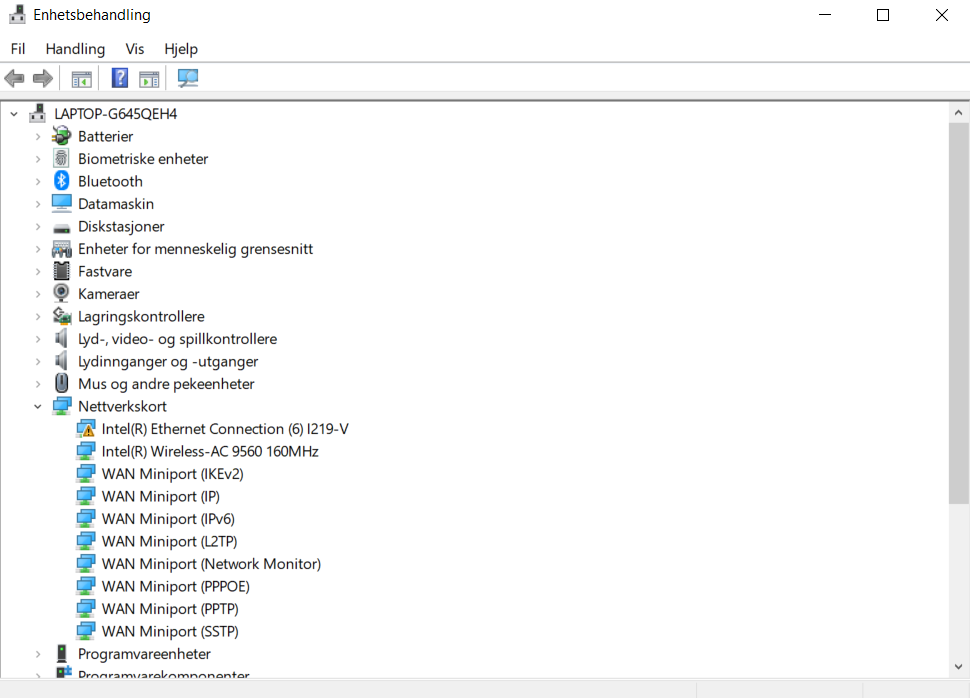
Task: Maximize the Enhetsbehandling window
Action: pos(883,15)
